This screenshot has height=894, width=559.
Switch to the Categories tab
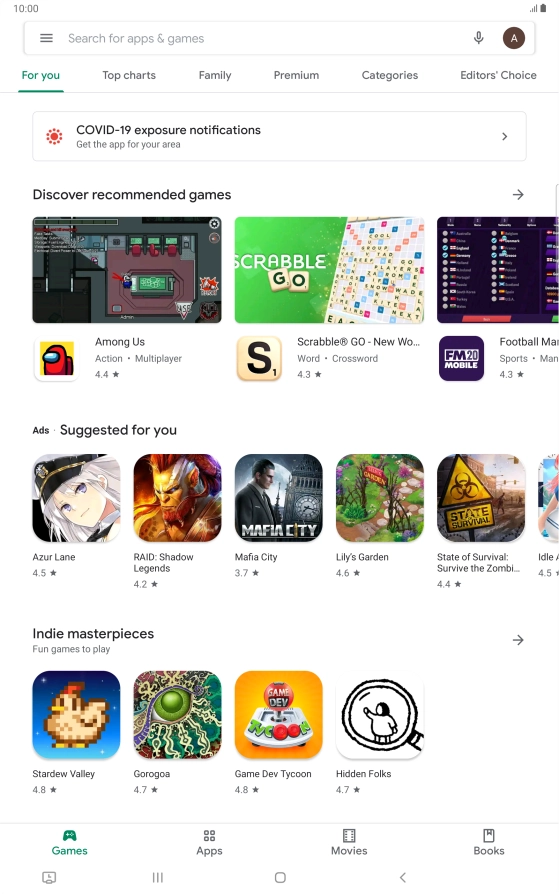[390, 75]
